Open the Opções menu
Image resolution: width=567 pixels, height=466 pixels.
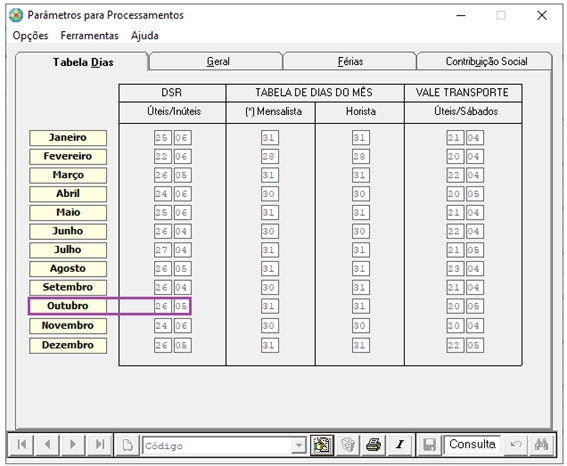30,35
